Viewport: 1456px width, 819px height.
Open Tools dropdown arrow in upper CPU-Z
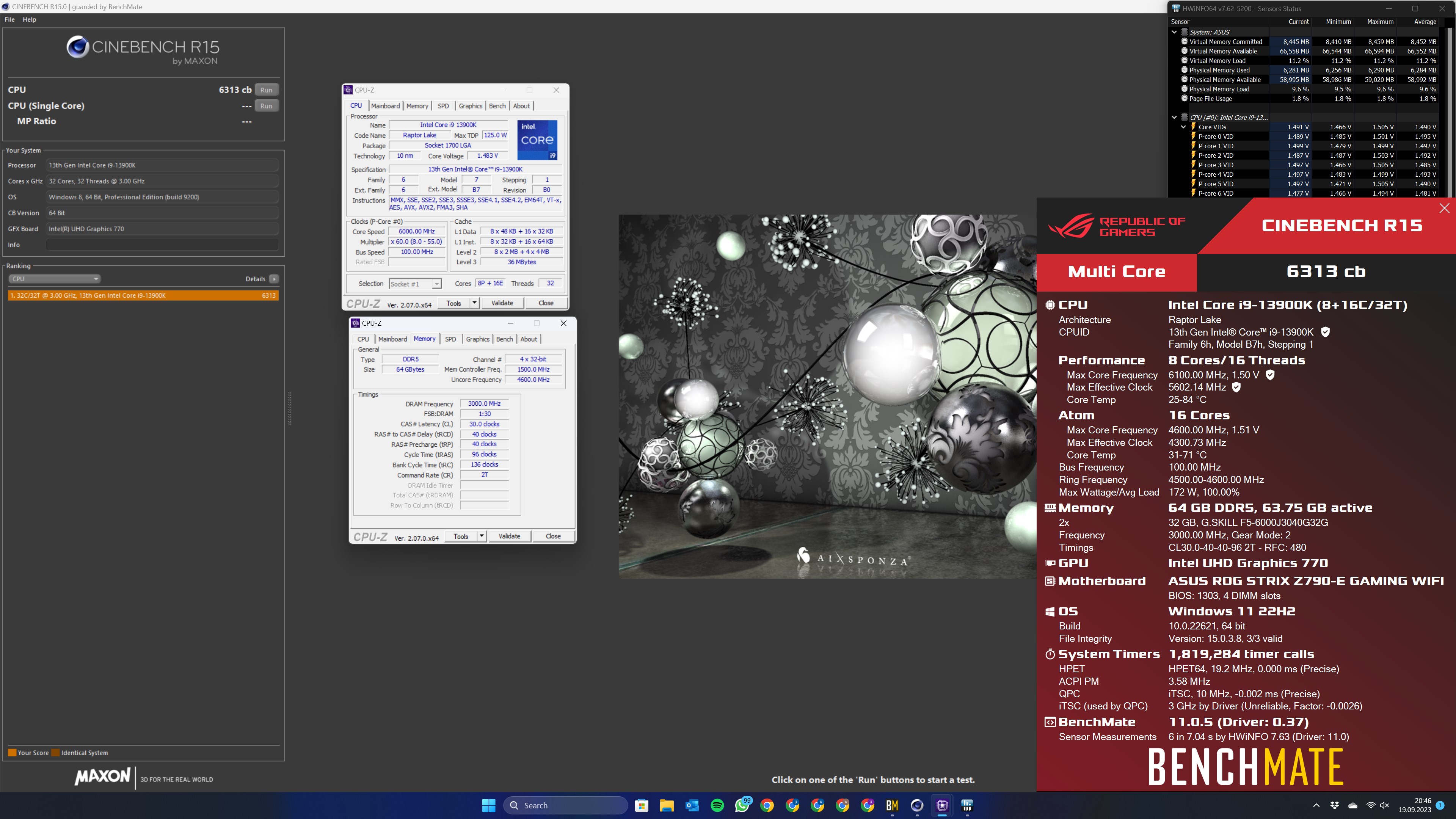(x=474, y=303)
